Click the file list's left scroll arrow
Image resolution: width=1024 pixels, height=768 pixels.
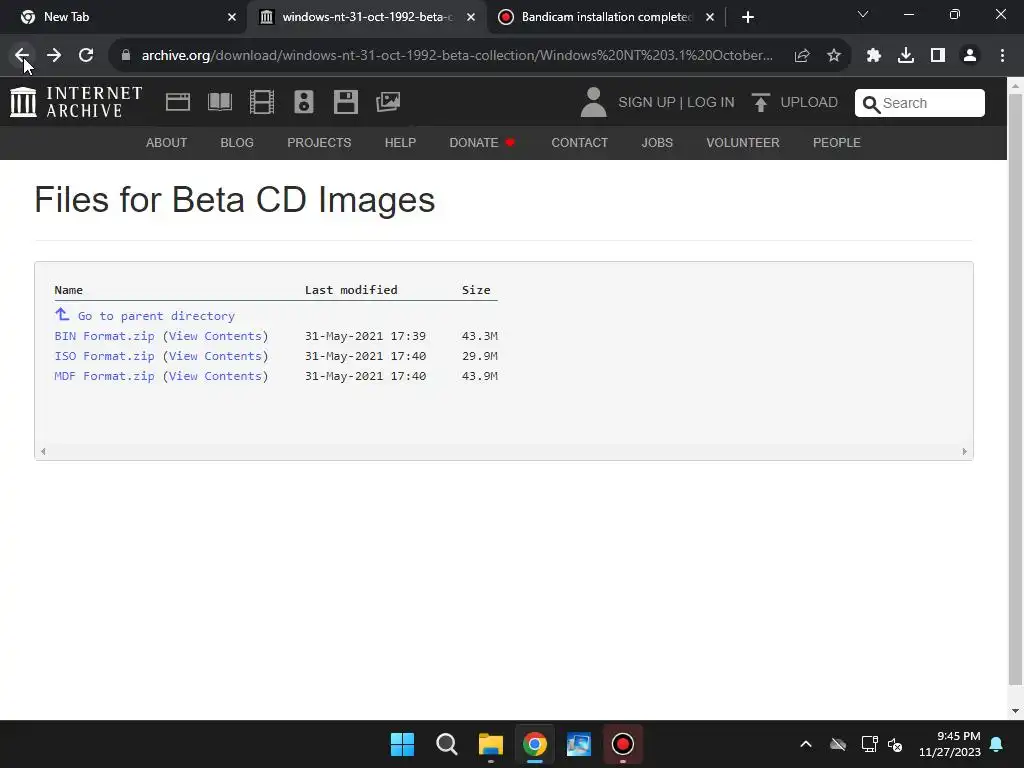(43, 451)
